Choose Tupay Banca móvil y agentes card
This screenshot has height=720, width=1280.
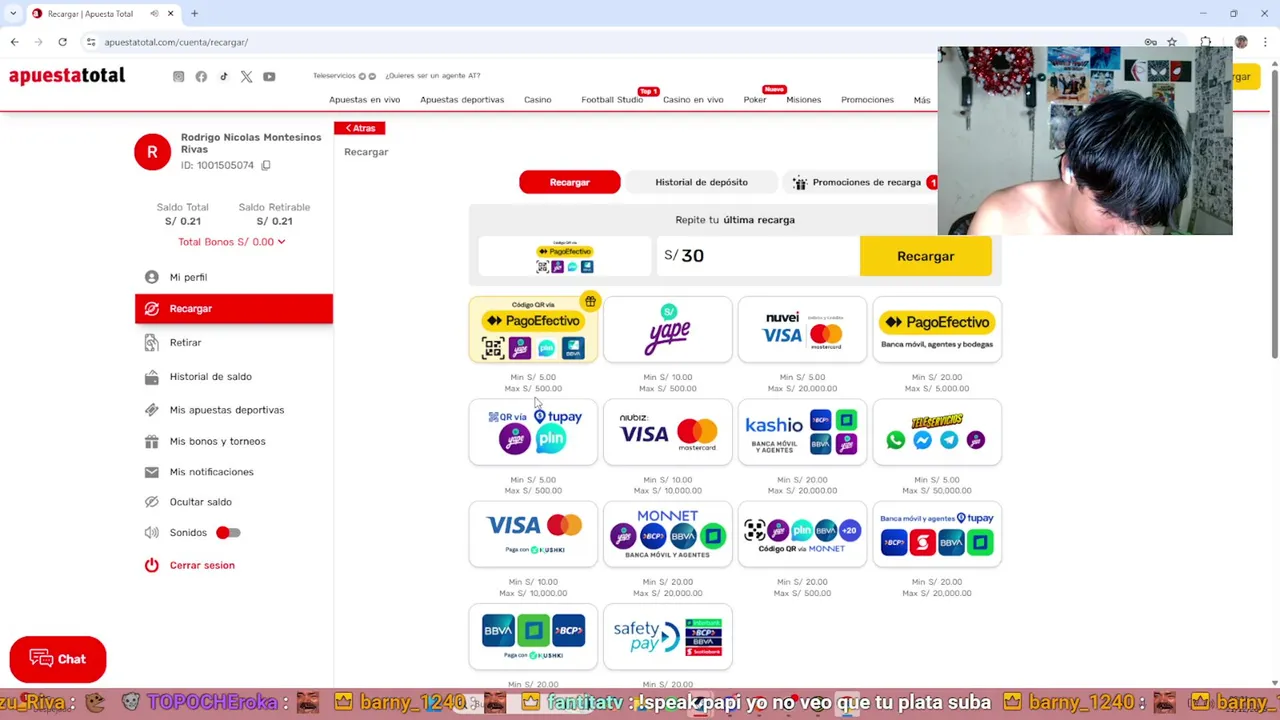click(937, 534)
